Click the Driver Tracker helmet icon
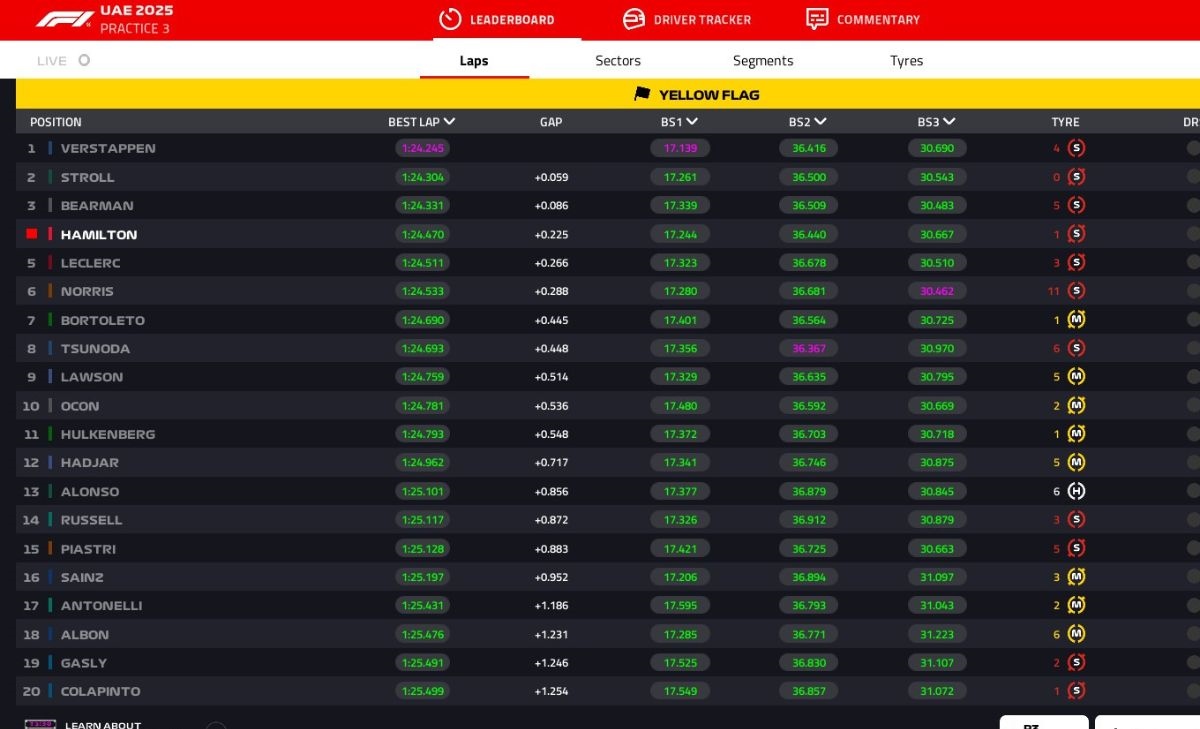Screen dimensions: 1200x729 point(634,19)
